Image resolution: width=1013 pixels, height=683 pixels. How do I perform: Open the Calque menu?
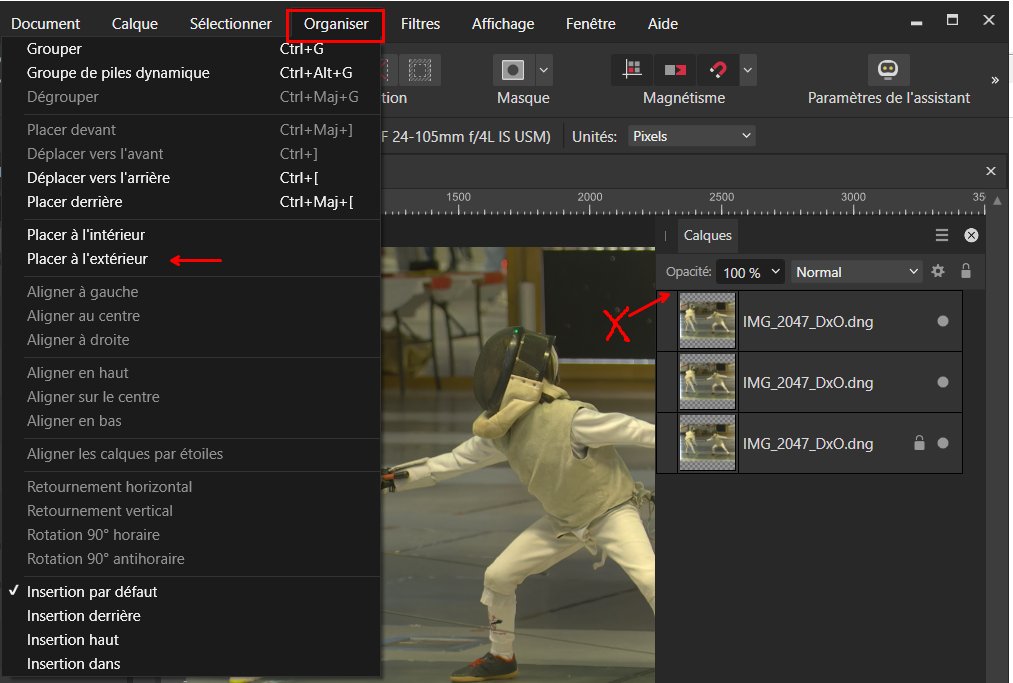point(134,24)
